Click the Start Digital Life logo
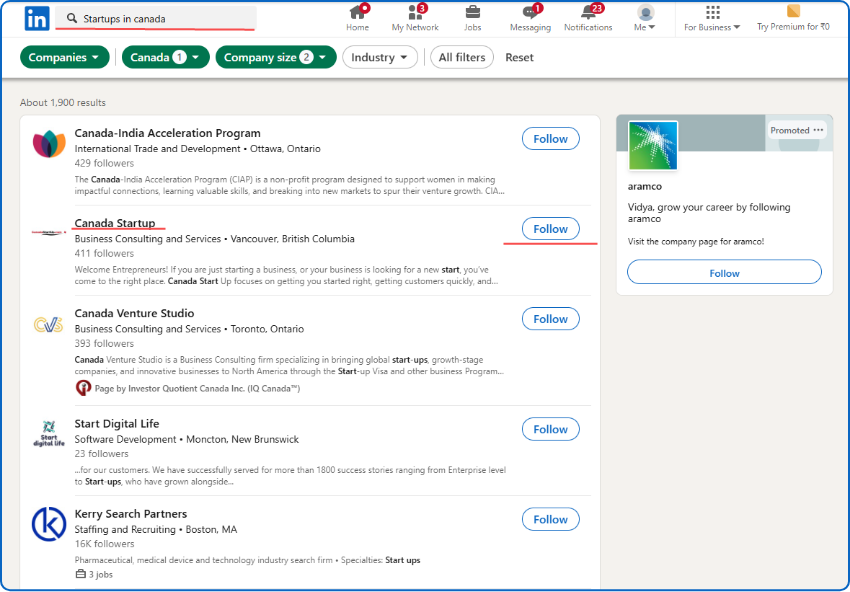This screenshot has width=850, height=592. point(49,433)
